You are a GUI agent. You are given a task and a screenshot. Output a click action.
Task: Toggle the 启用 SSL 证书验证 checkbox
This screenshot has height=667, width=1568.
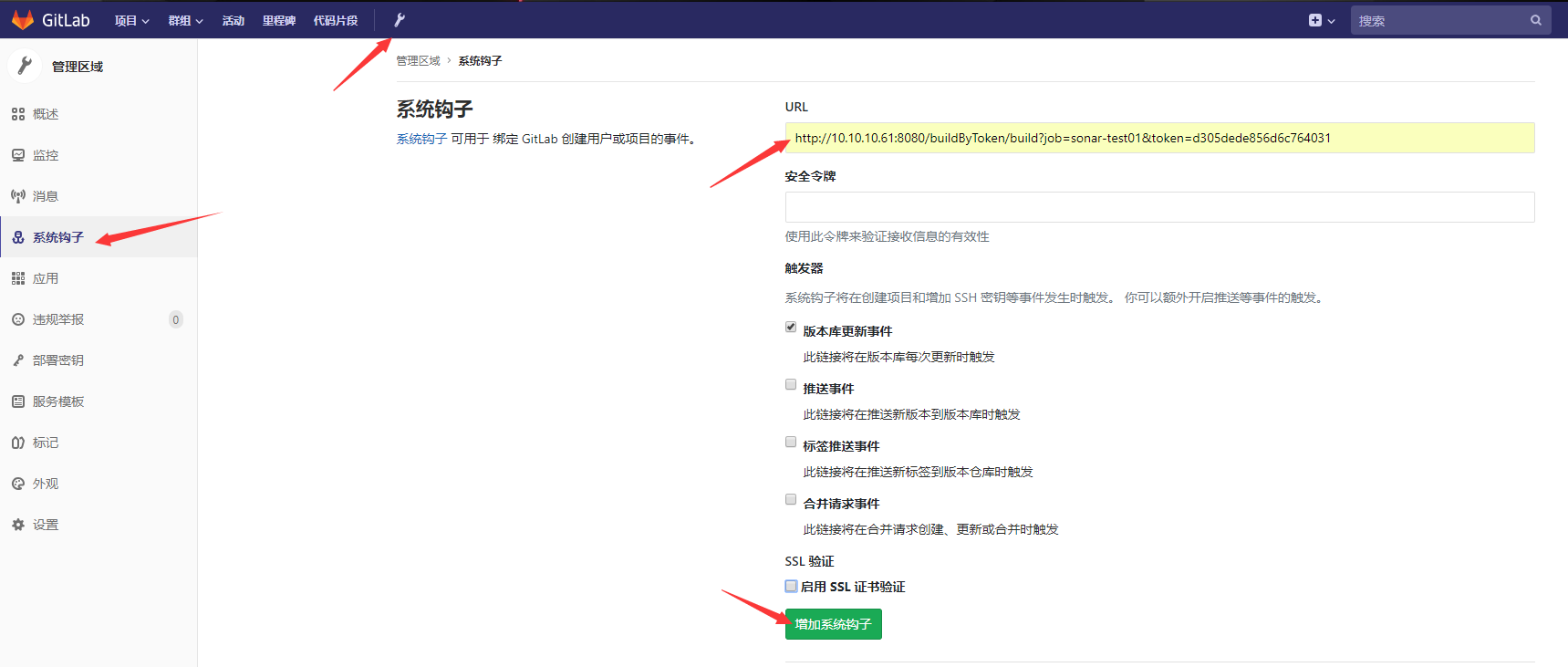791,586
